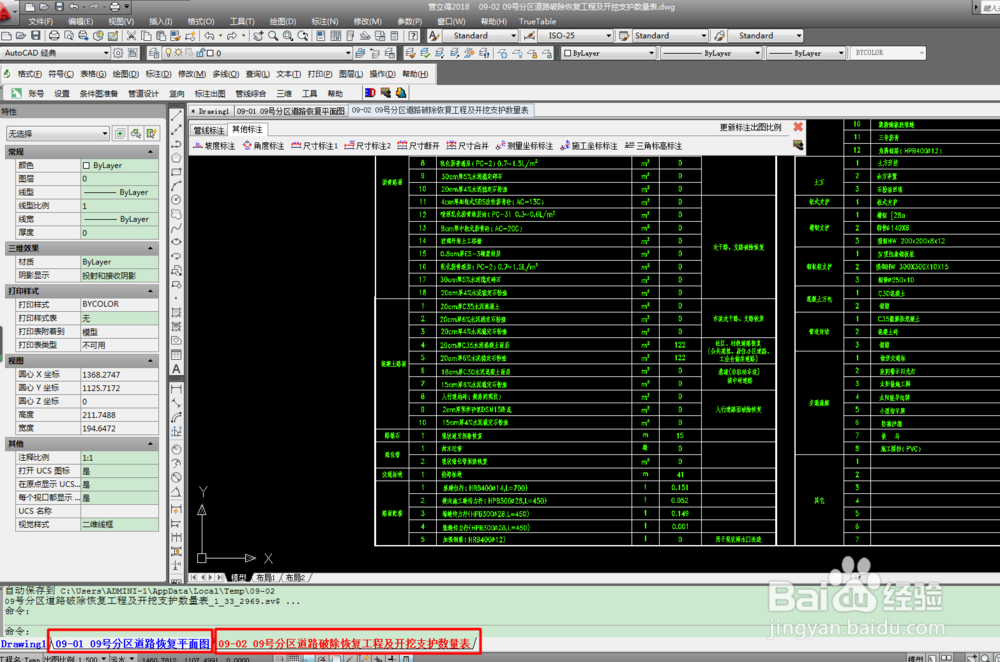Open the Layer Properties Manager icon
The width and height of the screenshot is (1000, 662).
click(154, 53)
